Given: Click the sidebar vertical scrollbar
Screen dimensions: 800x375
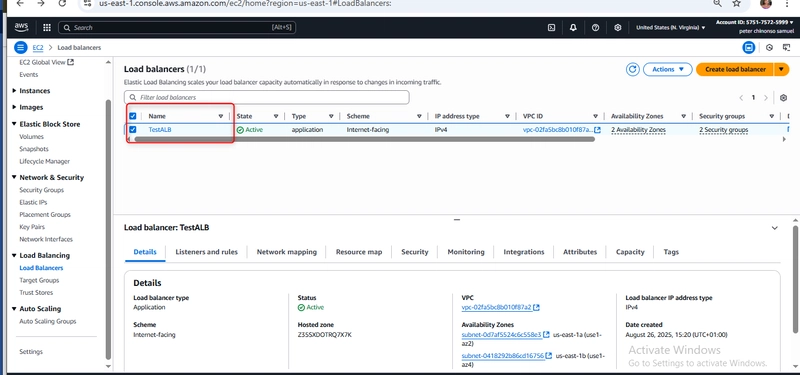Looking at the screenshot, I should [108, 229].
